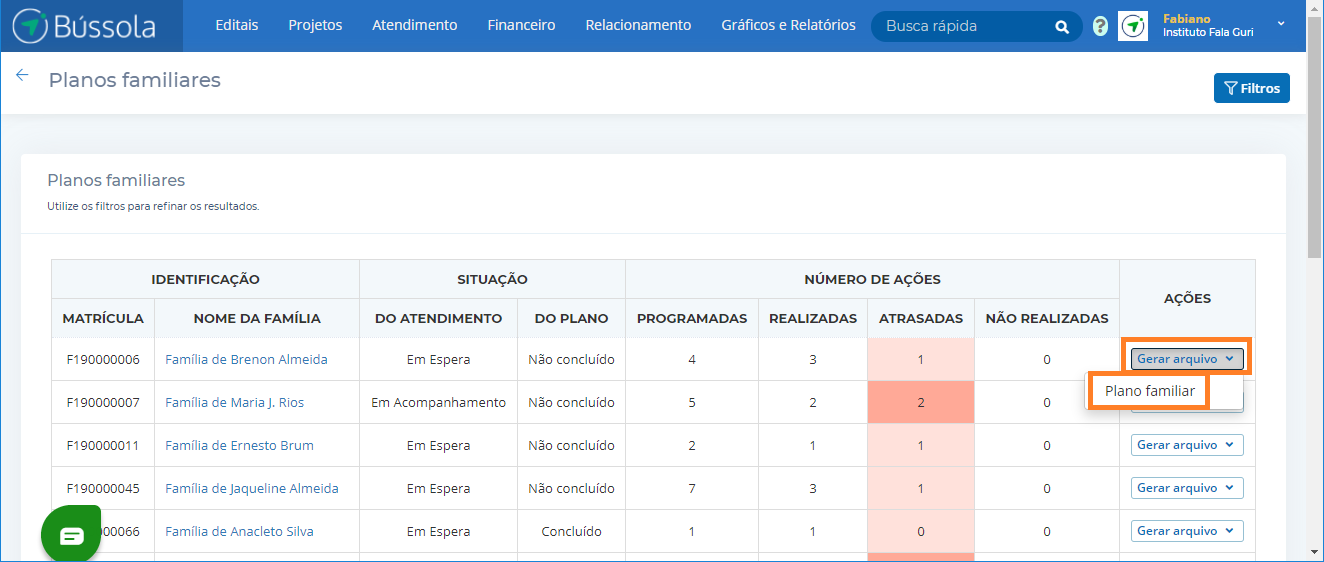Click programadas value 7 for Jaqueline Almeida
The image size is (1324, 562).
[x=692, y=488]
